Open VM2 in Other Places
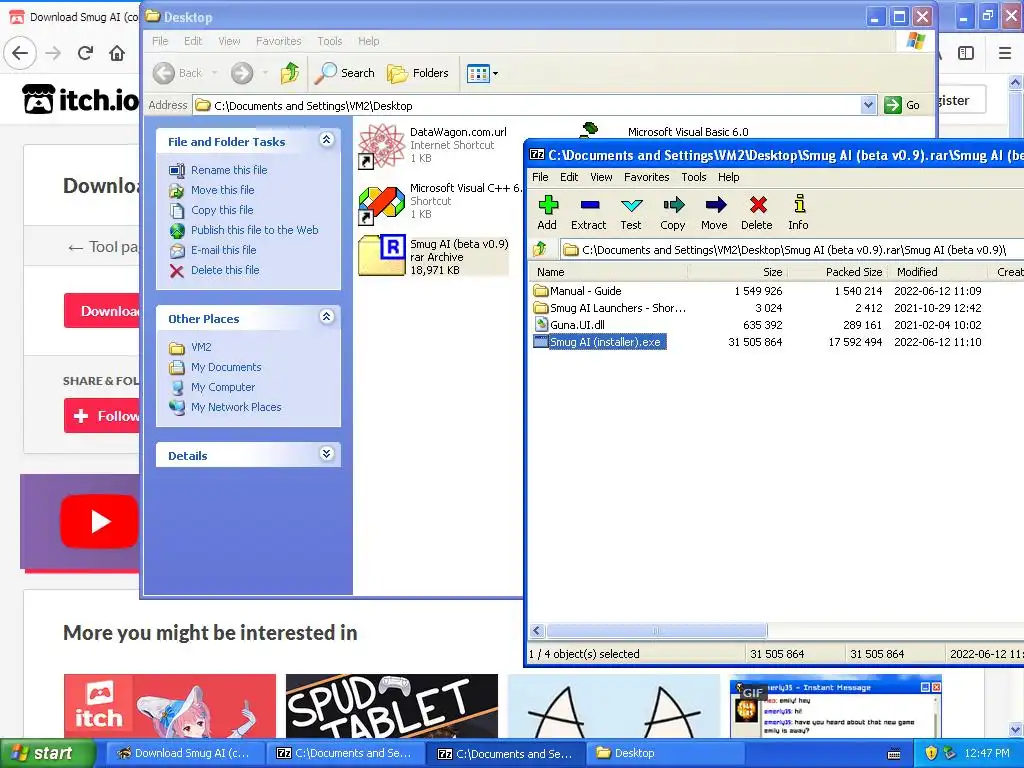Image resolution: width=1024 pixels, height=768 pixels. click(201, 347)
